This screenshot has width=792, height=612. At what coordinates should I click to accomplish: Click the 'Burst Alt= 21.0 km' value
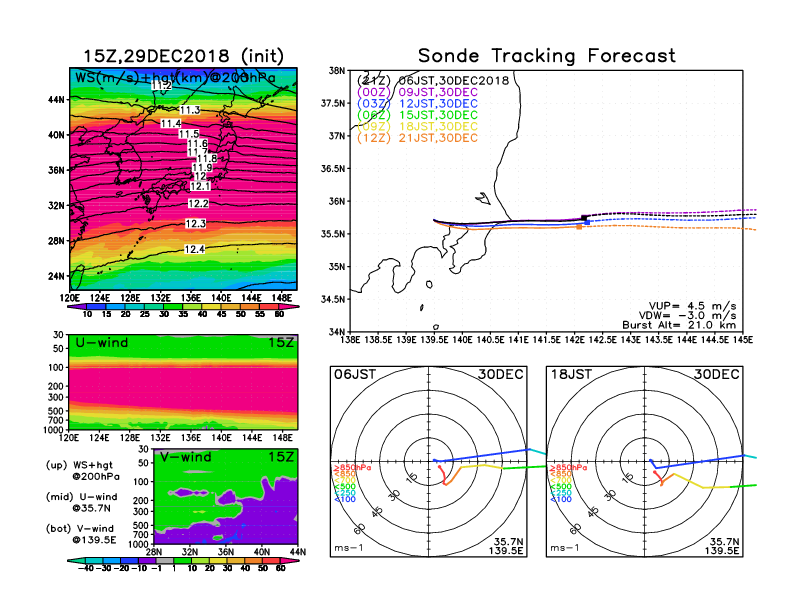tap(679, 325)
